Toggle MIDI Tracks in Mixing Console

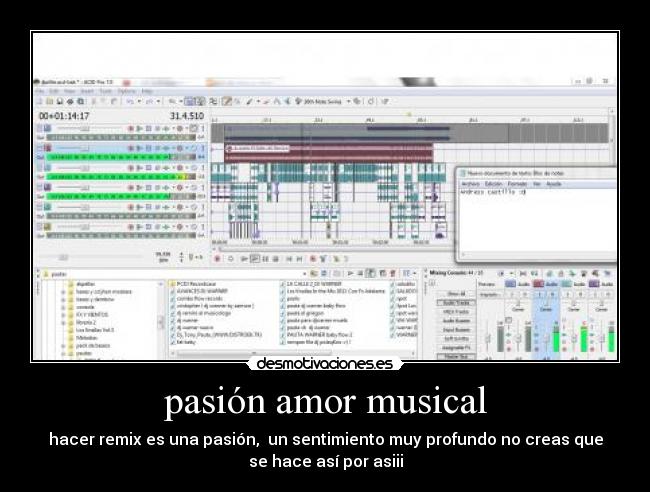pos(456,312)
